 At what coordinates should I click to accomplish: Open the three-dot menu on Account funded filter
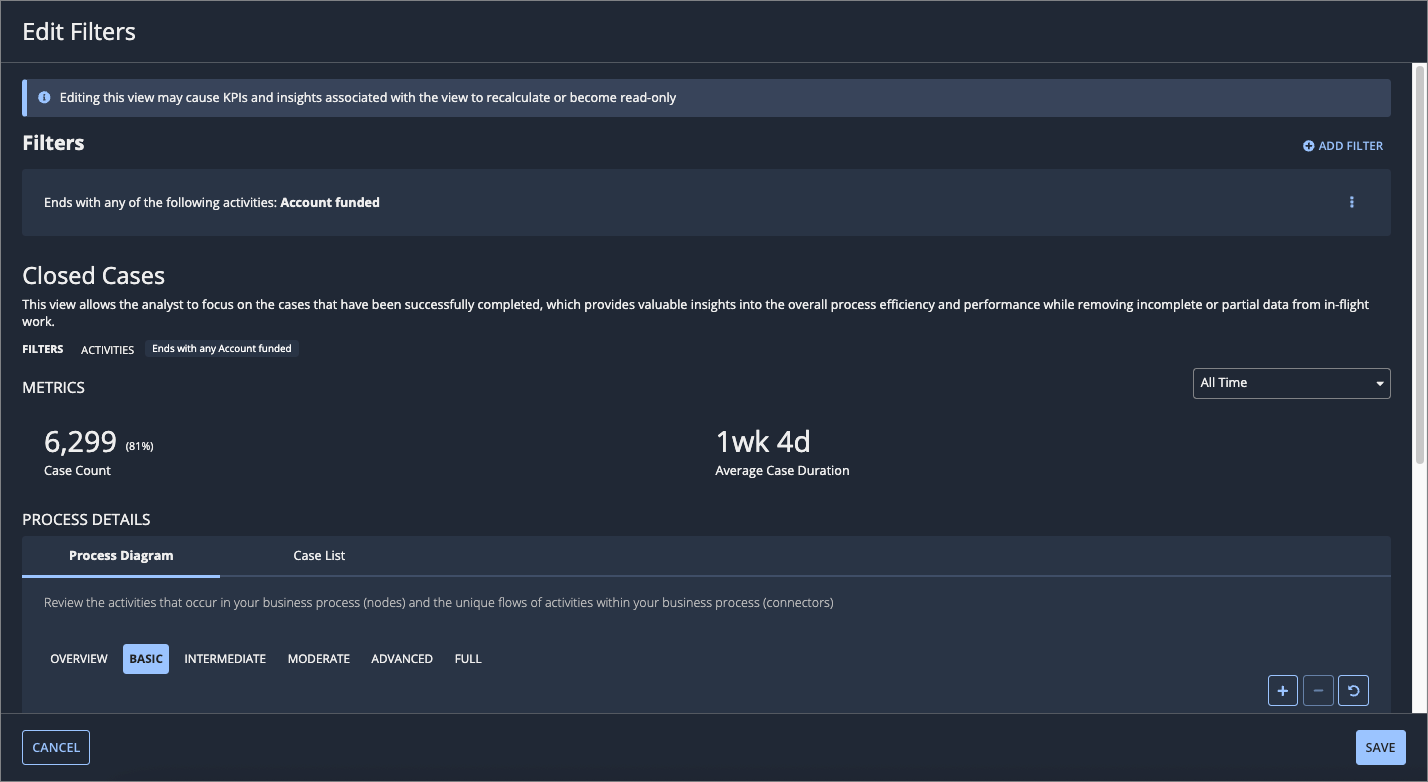1351,202
